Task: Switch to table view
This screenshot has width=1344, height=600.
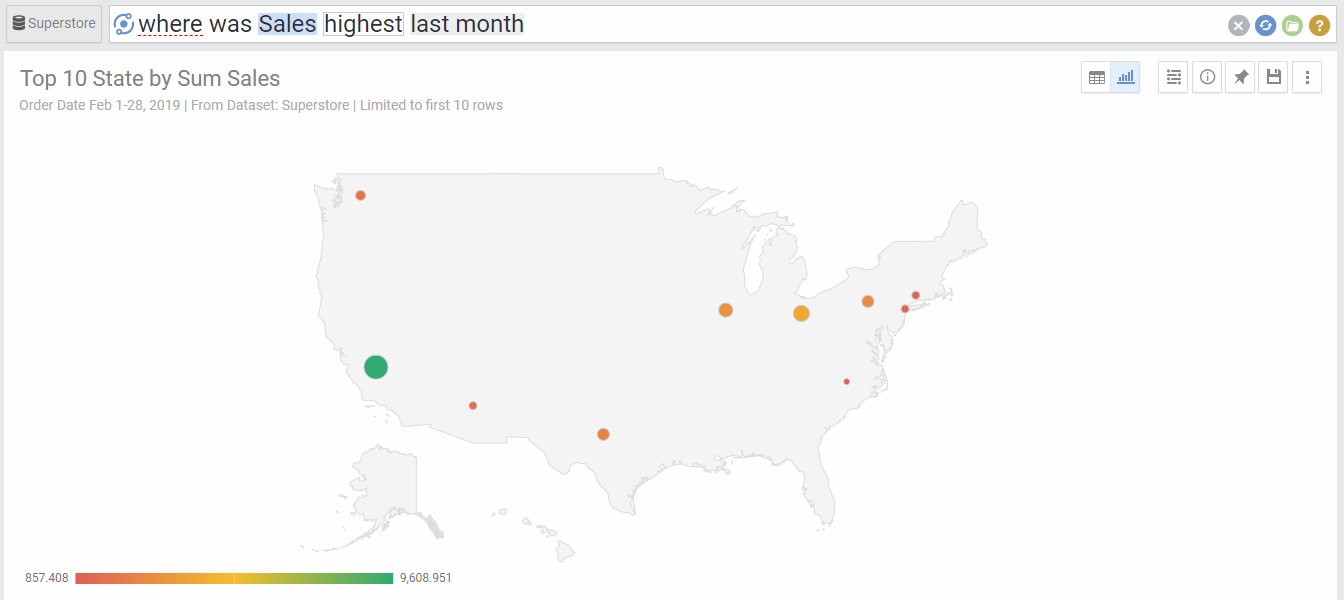Action: click(1097, 77)
